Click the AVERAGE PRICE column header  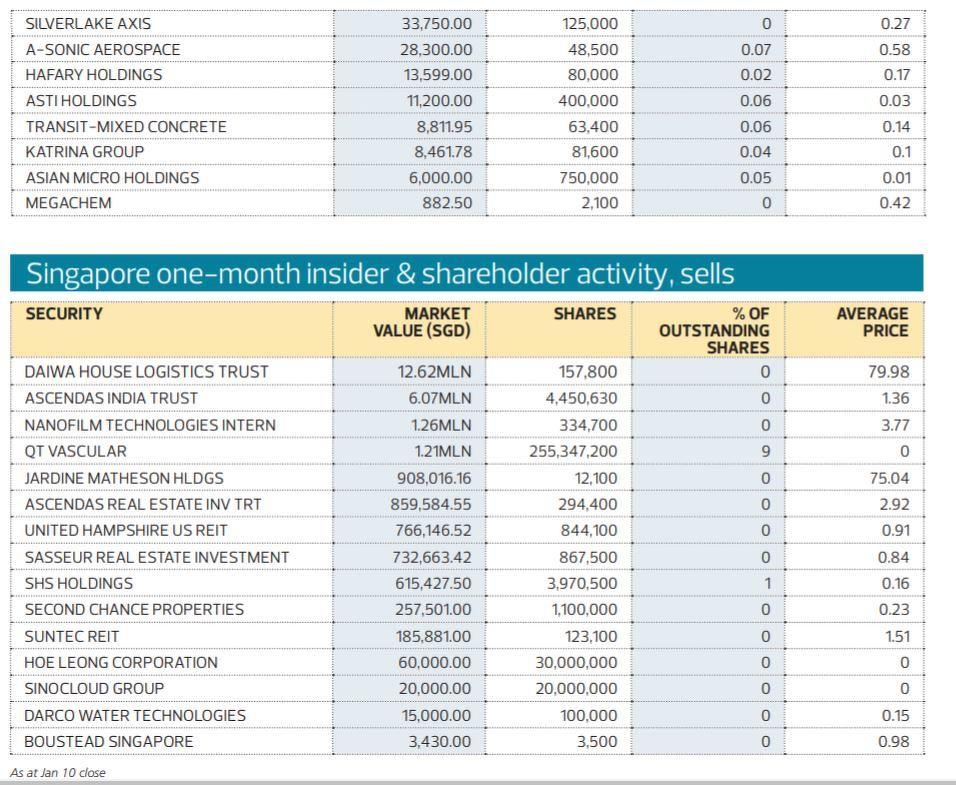coord(872,322)
